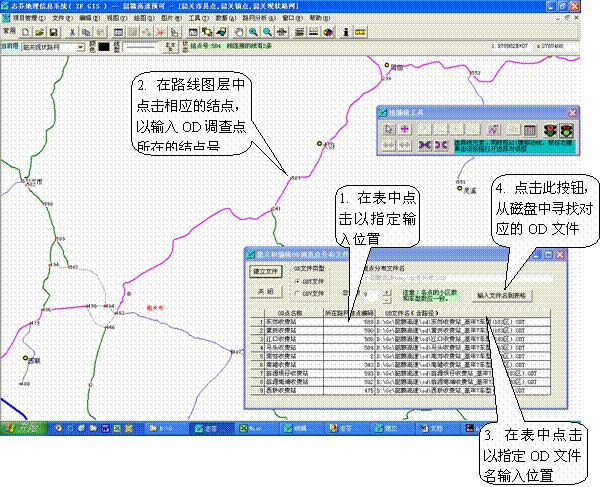Open the 工具 menu
Viewport: 603px width, 487px height.
coord(199,18)
